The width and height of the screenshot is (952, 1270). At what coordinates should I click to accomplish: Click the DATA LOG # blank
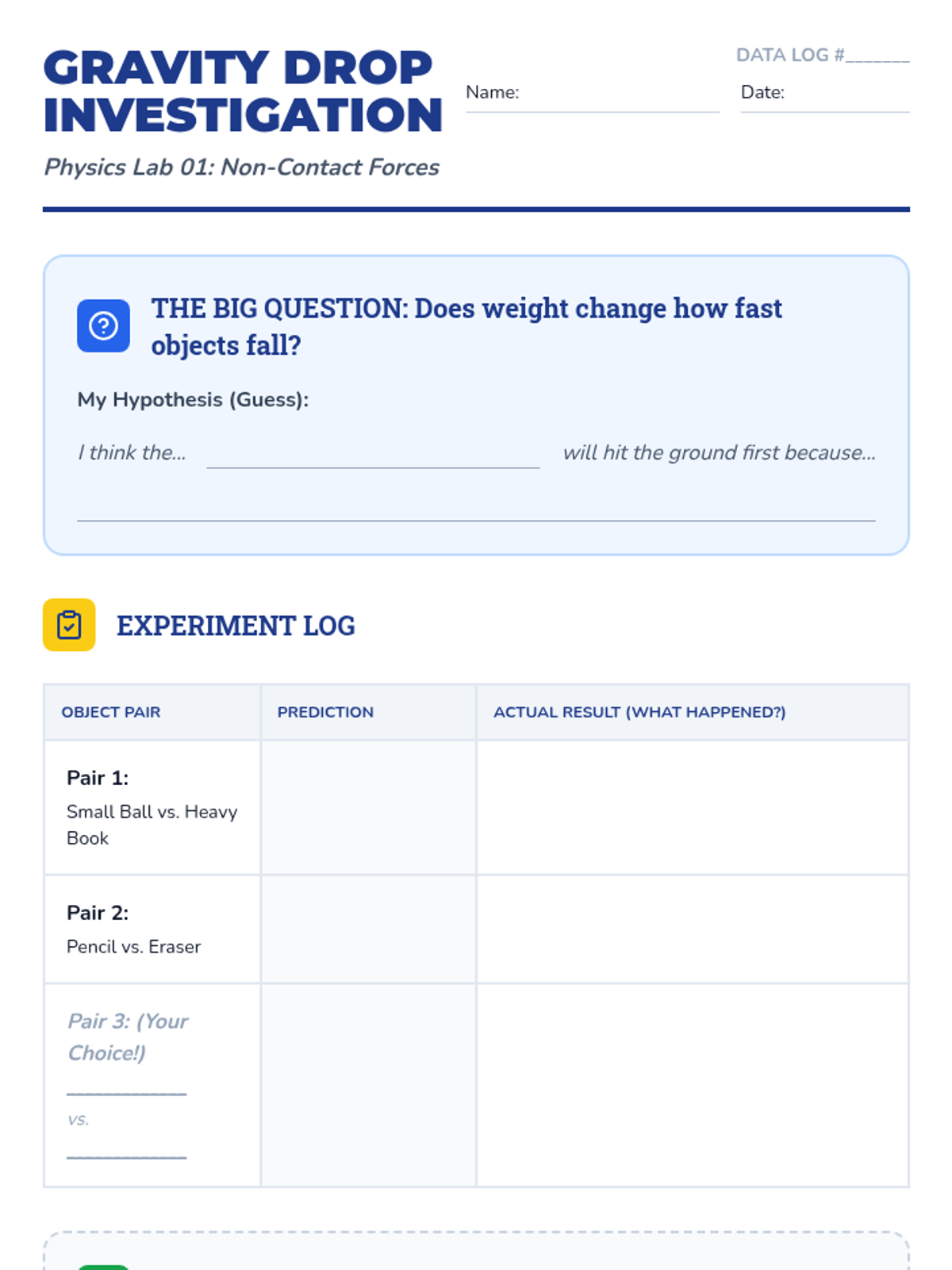point(877,56)
